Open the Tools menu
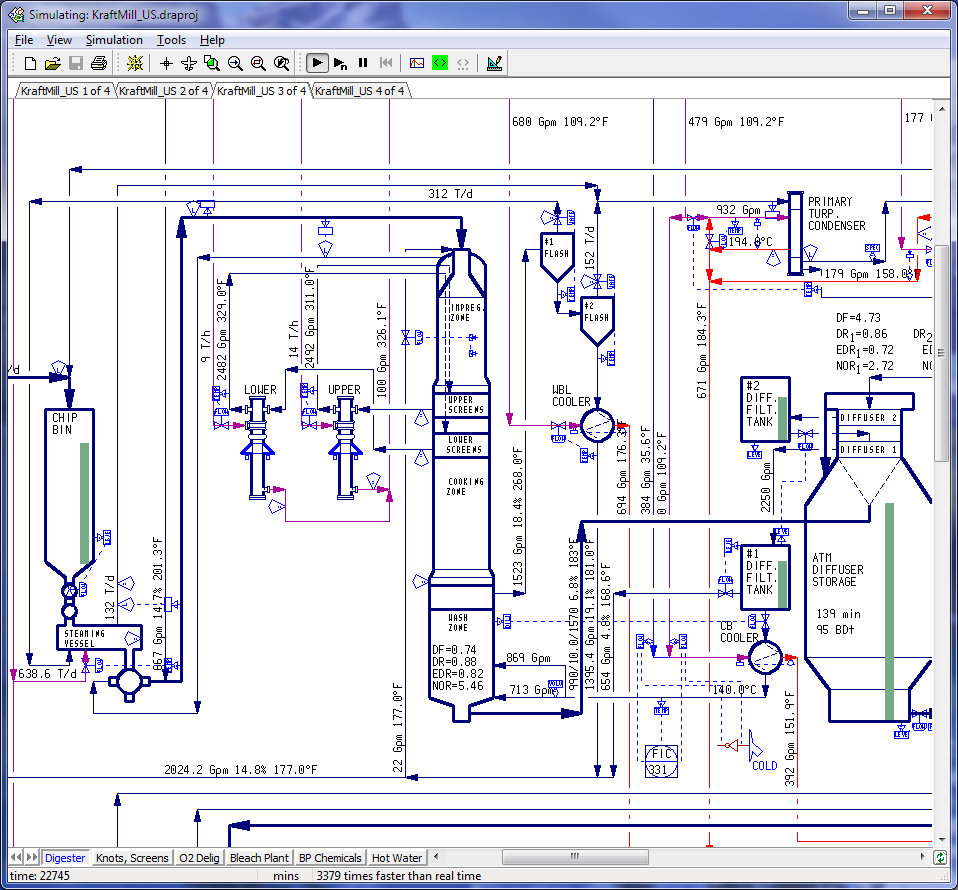 171,40
